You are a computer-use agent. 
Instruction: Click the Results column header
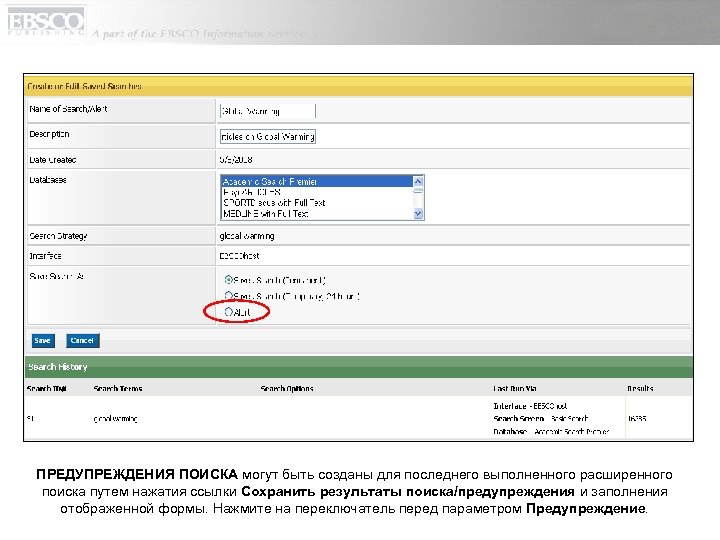pyautogui.click(x=640, y=388)
